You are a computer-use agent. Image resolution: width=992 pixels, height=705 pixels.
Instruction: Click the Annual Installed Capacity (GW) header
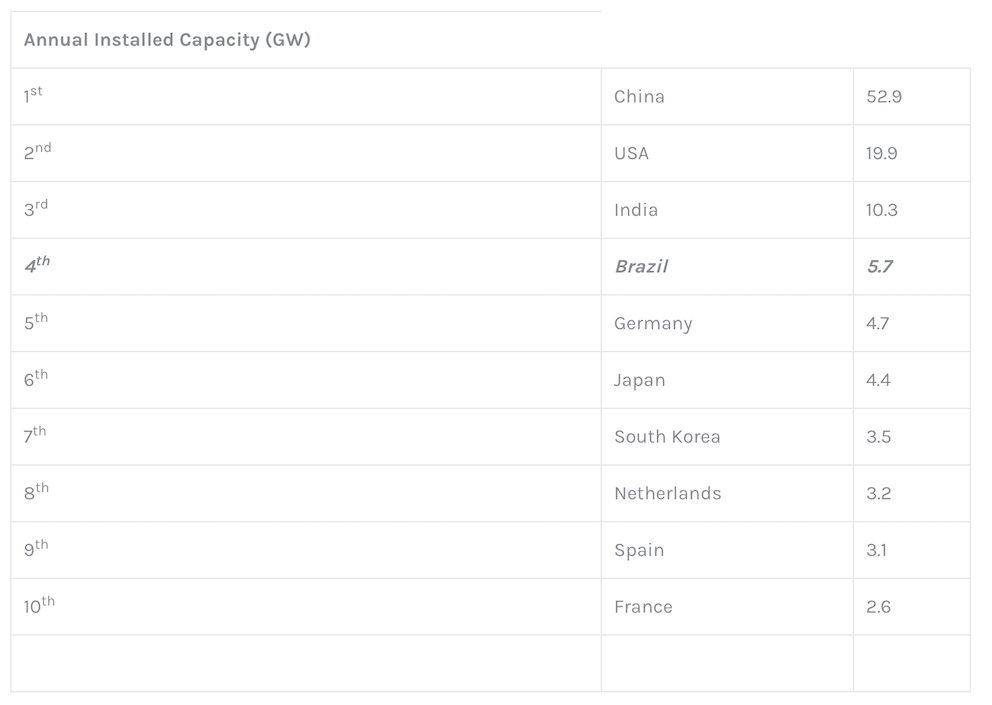(x=167, y=40)
